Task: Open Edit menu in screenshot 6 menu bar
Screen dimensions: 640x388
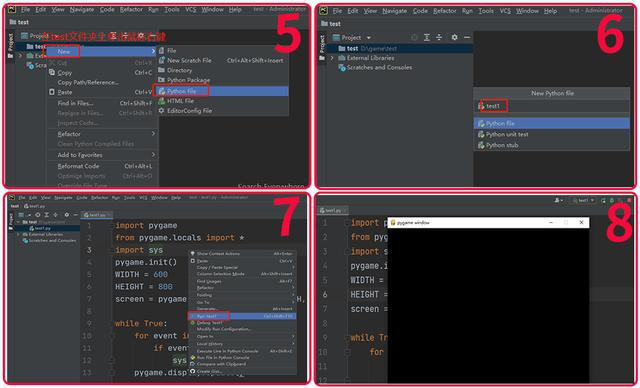Action: [x=353, y=11]
